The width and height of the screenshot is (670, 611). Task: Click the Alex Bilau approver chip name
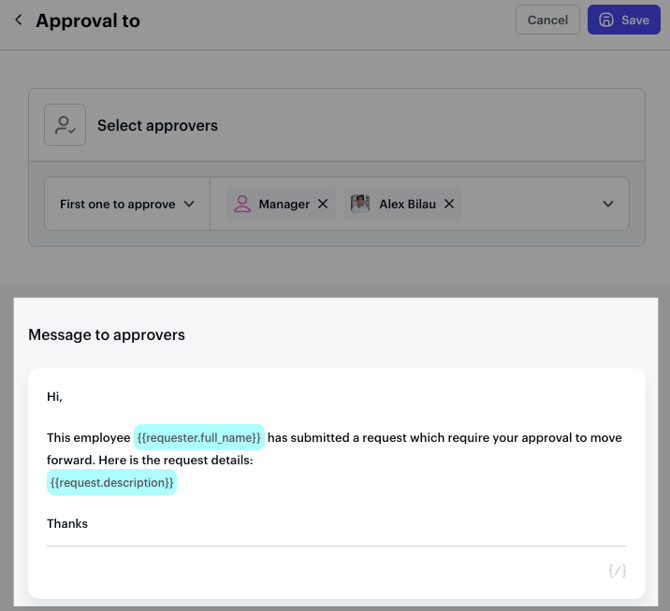coord(407,204)
